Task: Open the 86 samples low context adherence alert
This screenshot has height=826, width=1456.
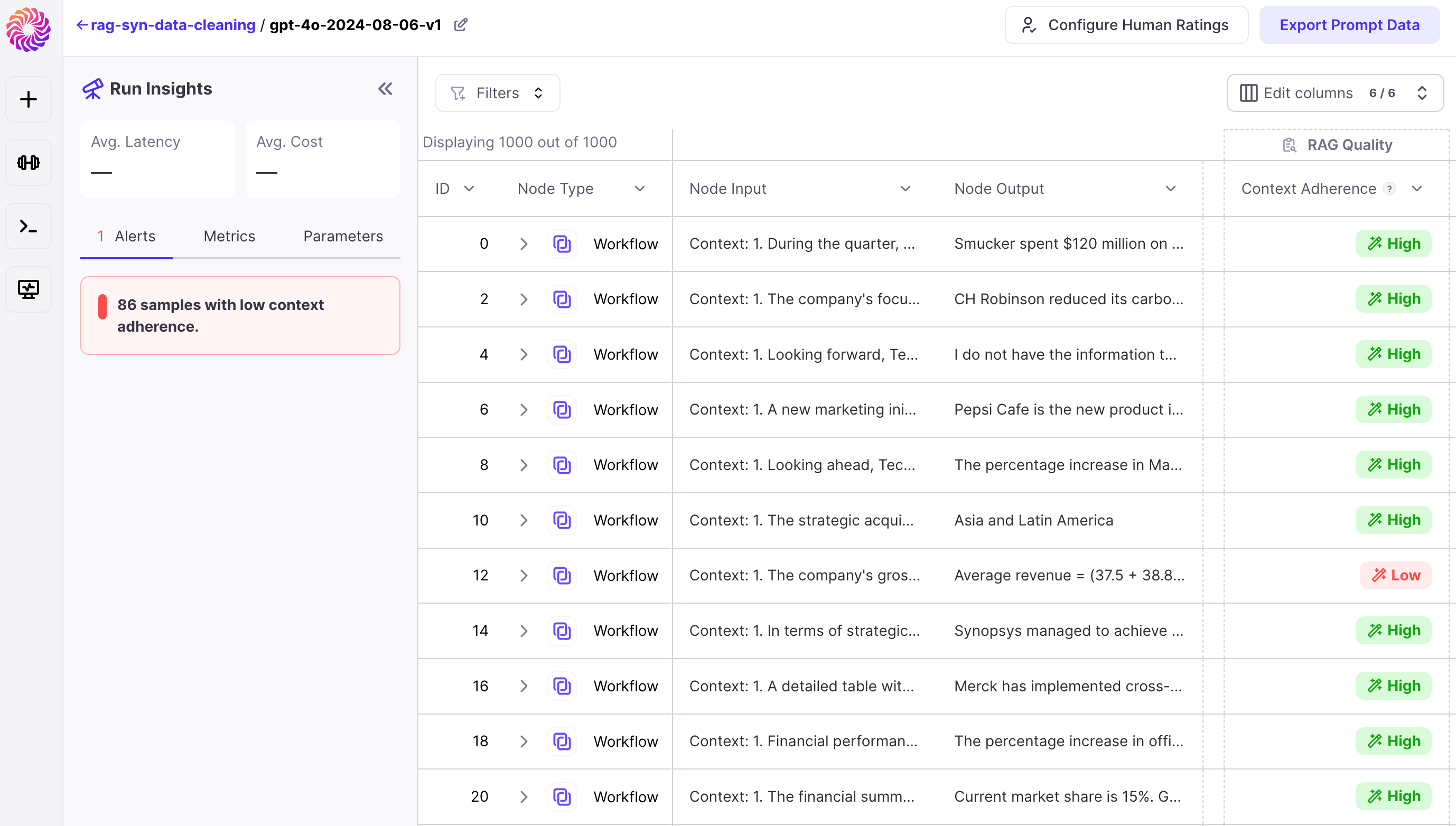Action: [240, 315]
